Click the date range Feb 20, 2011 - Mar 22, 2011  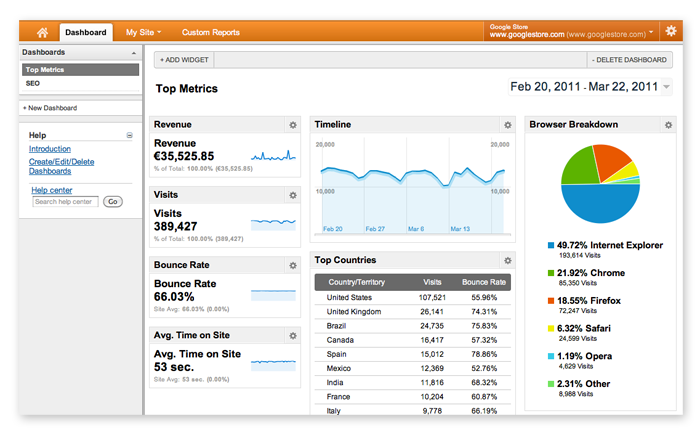tap(584, 87)
